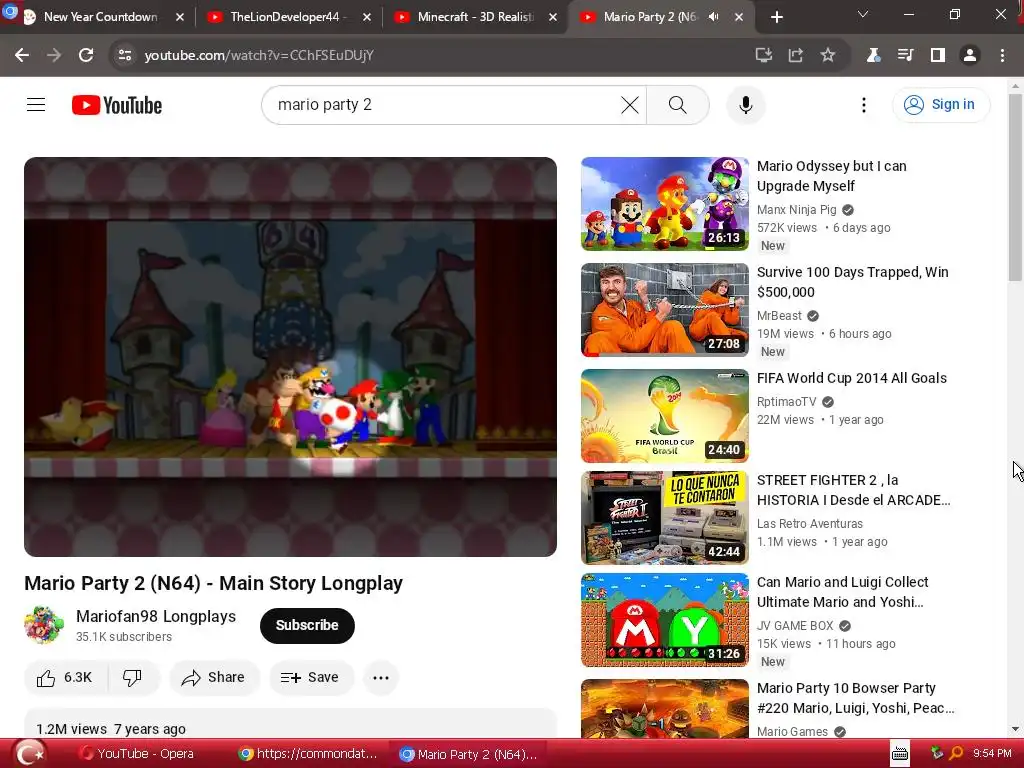Bookmark this page with the star icon
This screenshot has width=1024, height=768.
click(x=827, y=56)
